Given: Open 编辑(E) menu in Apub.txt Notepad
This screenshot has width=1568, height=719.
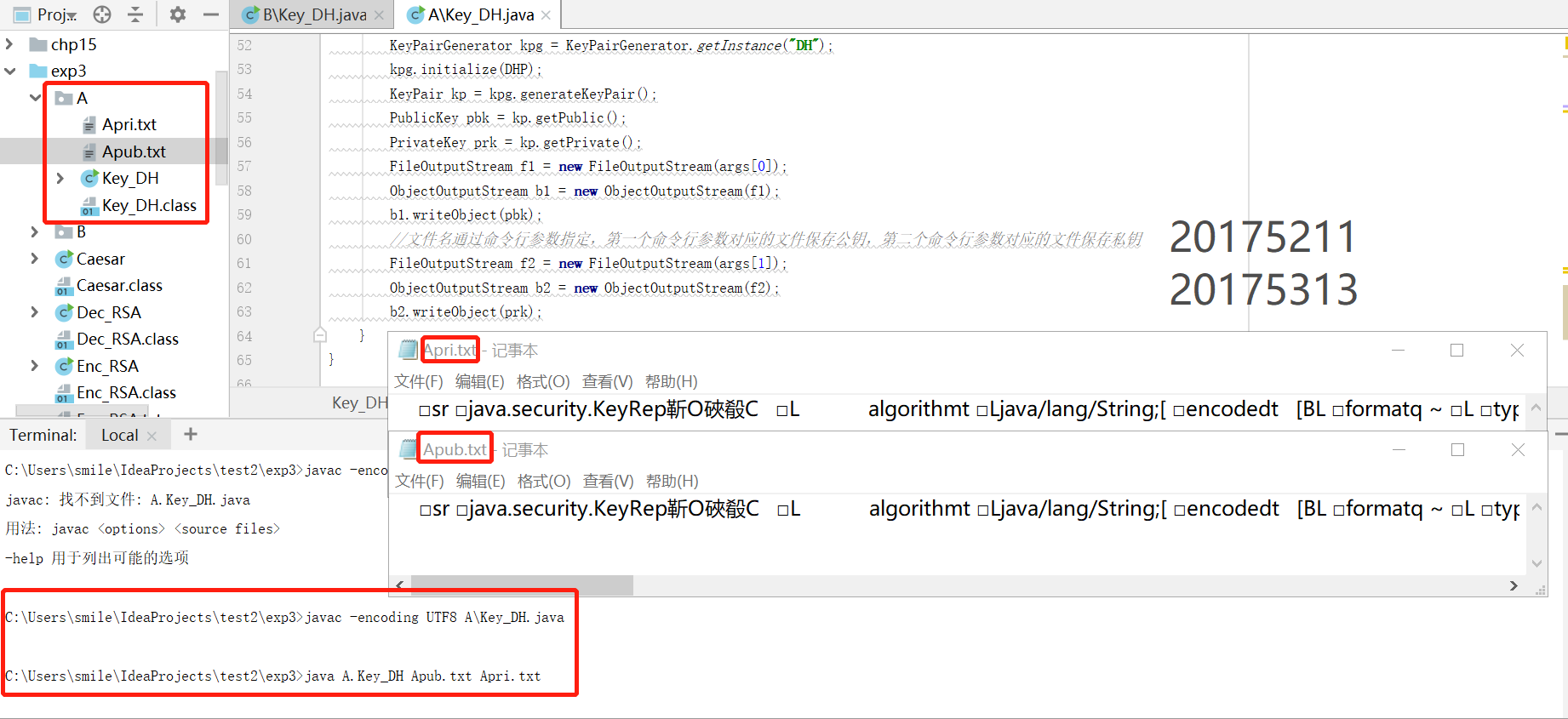Looking at the screenshot, I should coord(480,481).
